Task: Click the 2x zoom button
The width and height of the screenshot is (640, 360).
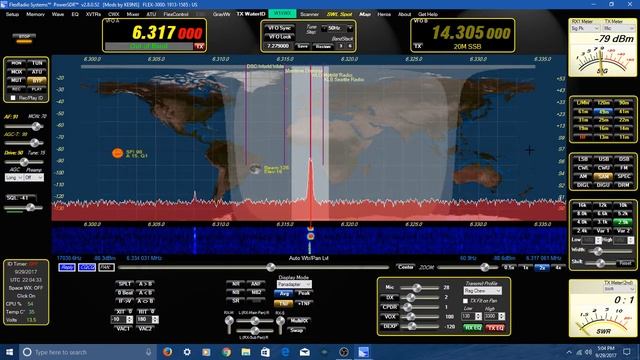Action: click(542, 268)
